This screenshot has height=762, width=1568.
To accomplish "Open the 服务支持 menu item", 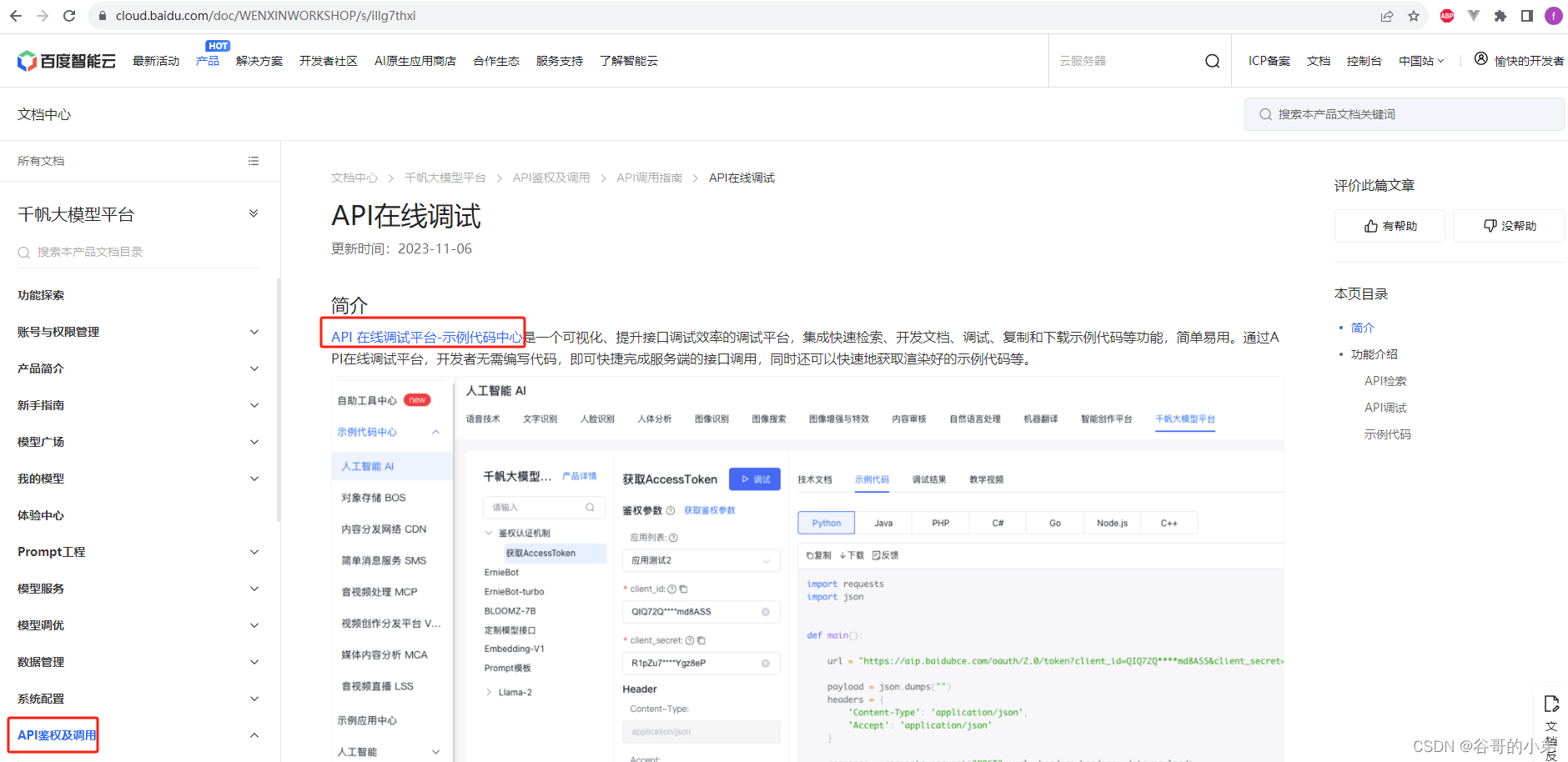I will click(560, 61).
